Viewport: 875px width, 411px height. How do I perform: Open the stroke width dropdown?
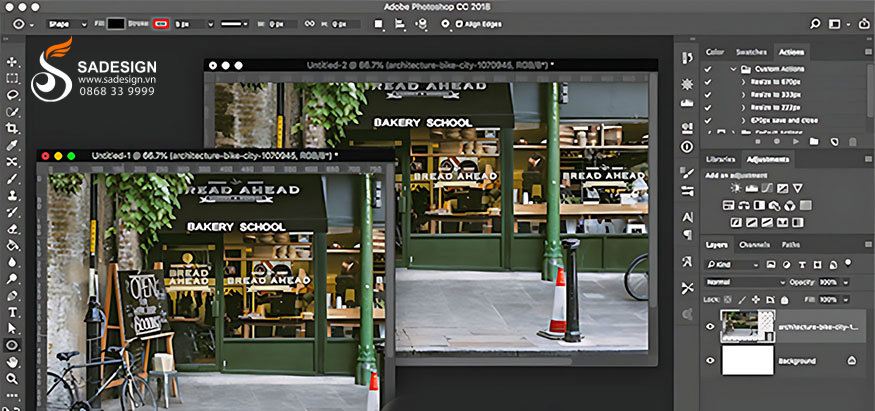[210, 24]
